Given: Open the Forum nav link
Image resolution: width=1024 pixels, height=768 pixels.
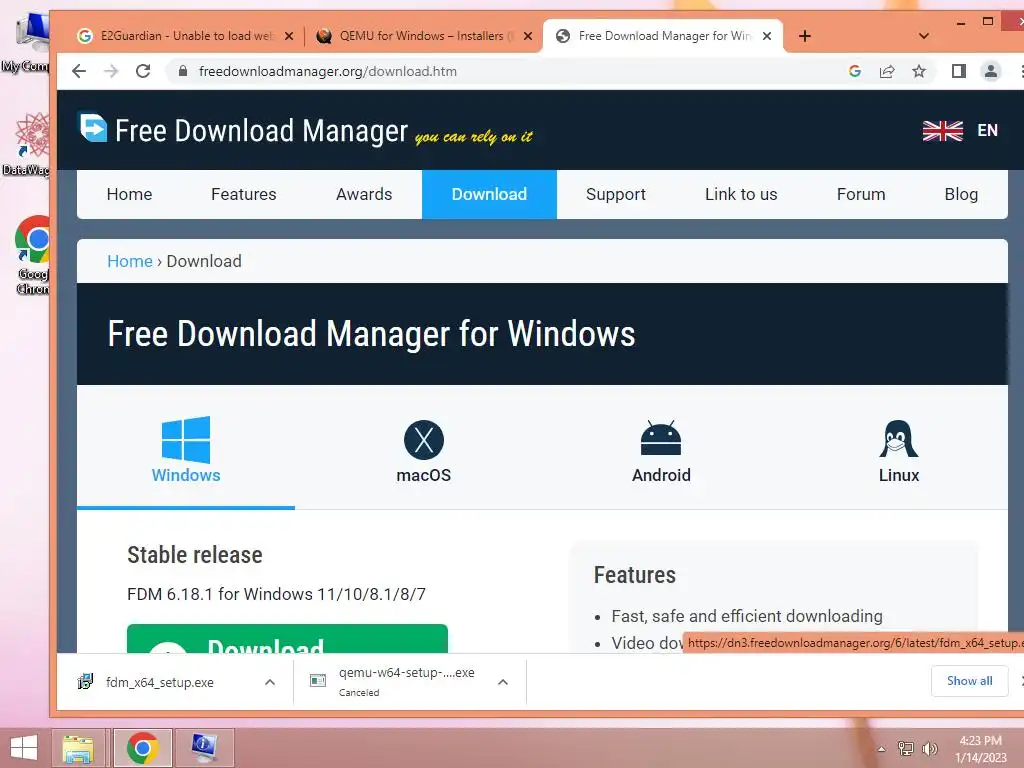Looking at the screenshot, I should 861,195.
